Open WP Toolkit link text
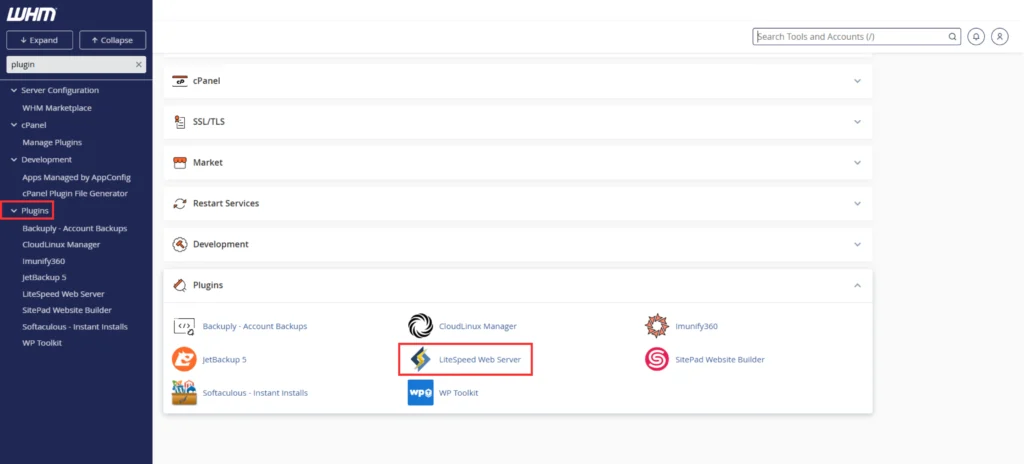The height and width of the screenshot is (464, 1024). 458,393
